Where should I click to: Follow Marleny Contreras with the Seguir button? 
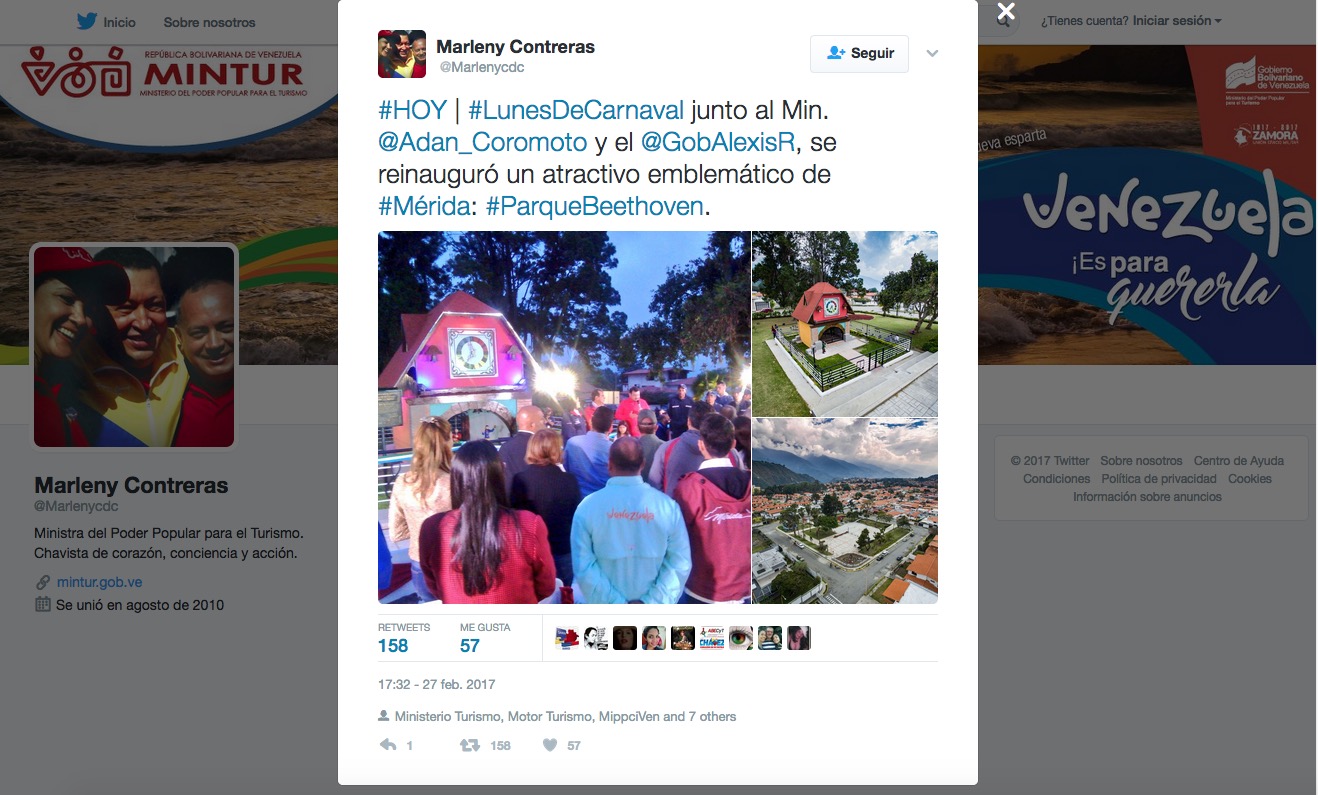coord(859,53)
